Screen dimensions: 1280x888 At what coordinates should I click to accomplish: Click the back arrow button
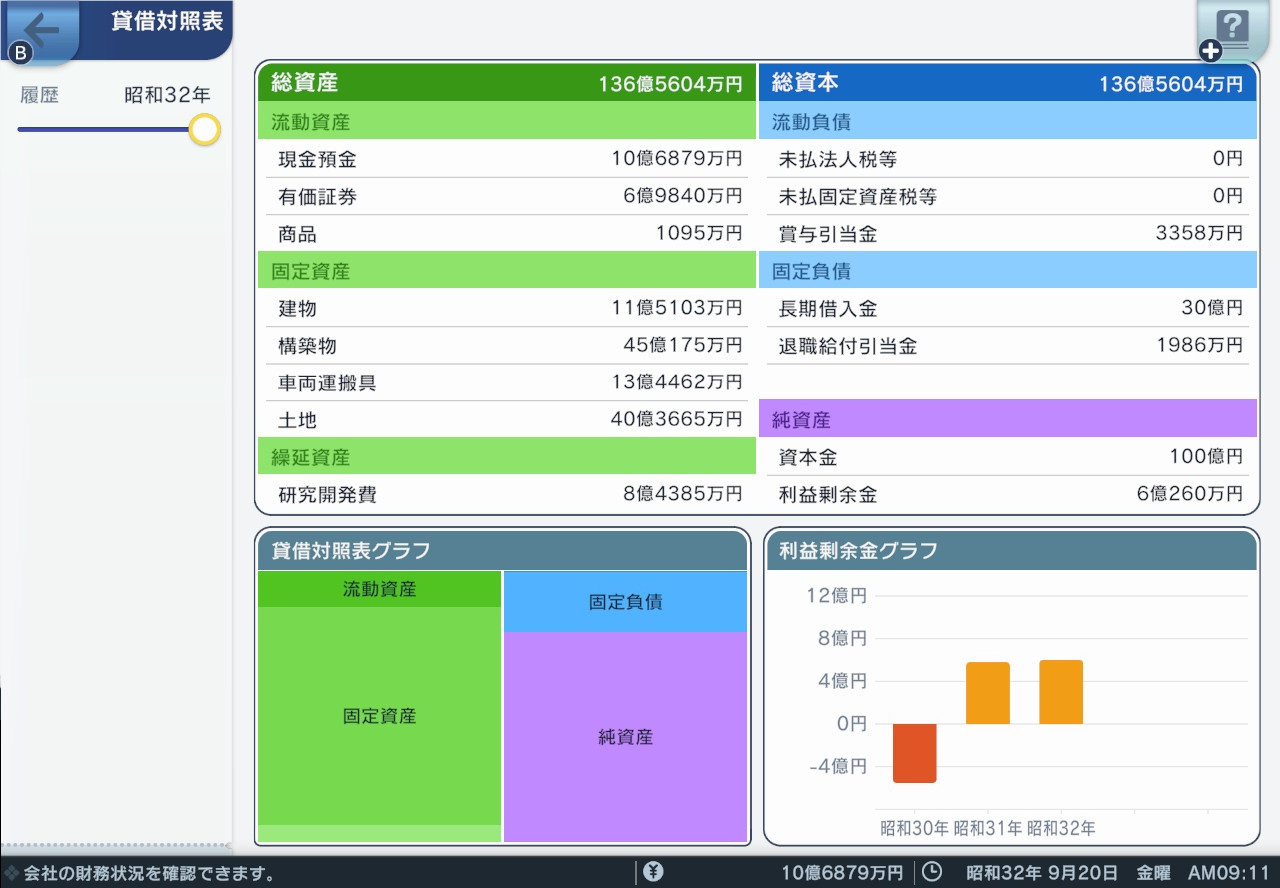tap(42, 30)
